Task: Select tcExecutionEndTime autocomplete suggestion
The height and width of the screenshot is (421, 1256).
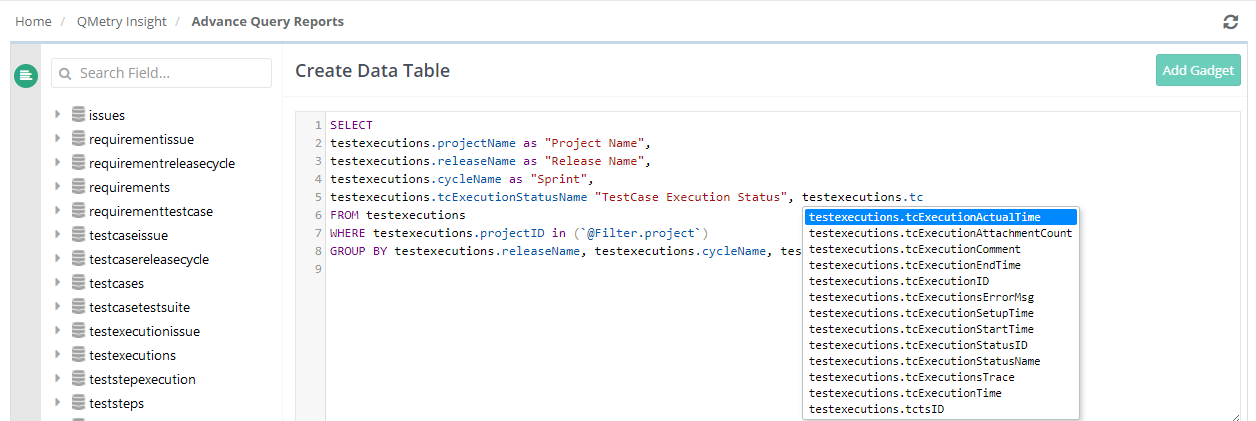Action: pos(941,265)
